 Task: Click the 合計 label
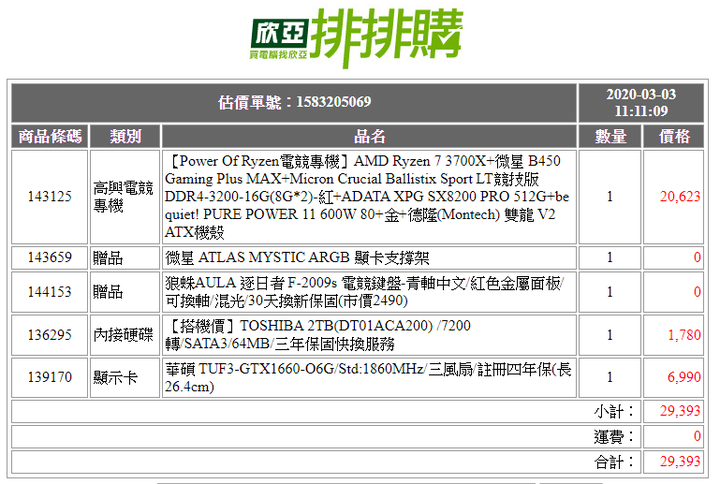point(614,461)
